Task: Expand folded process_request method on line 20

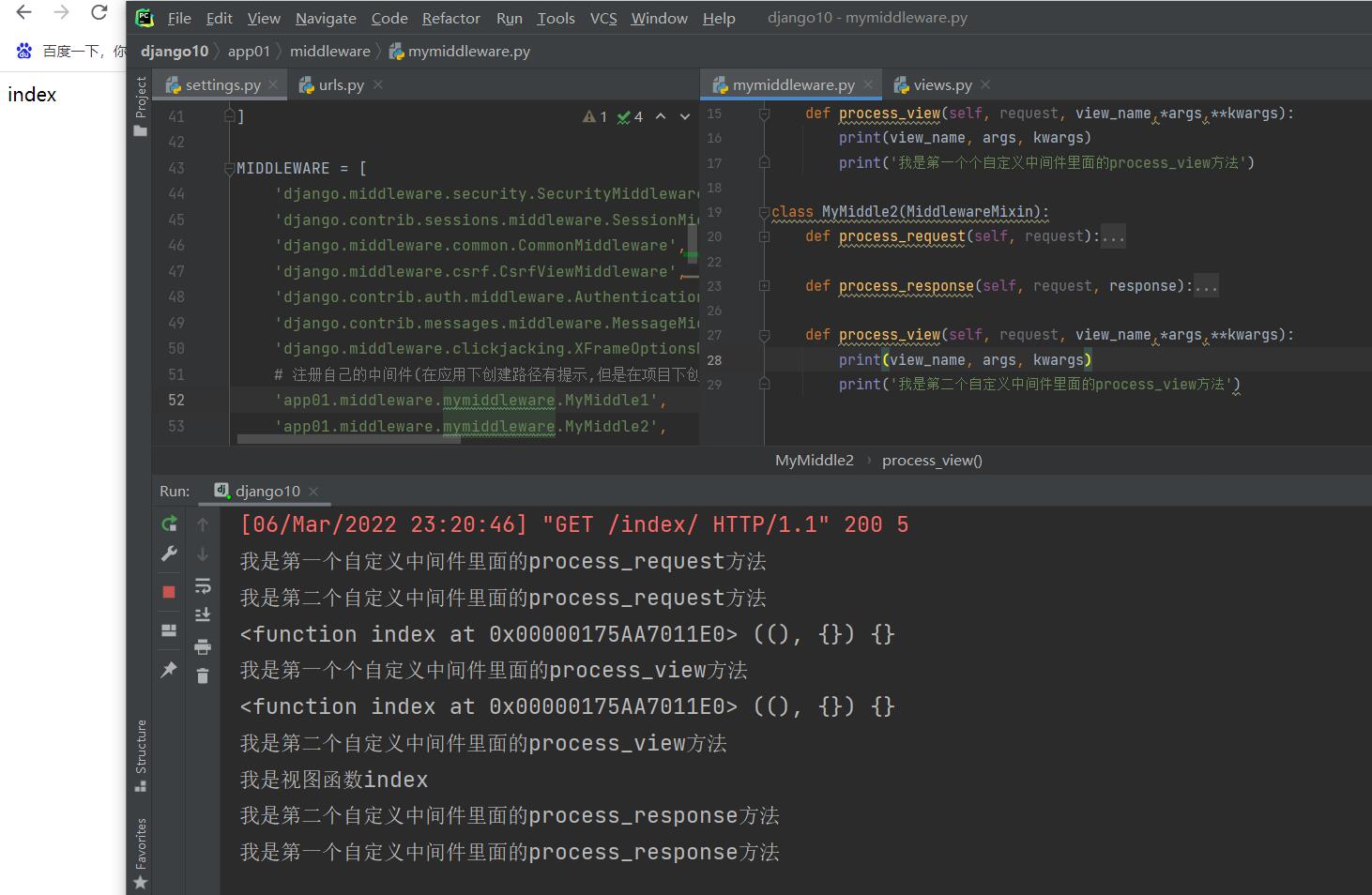Action: [x=764, y=236]
